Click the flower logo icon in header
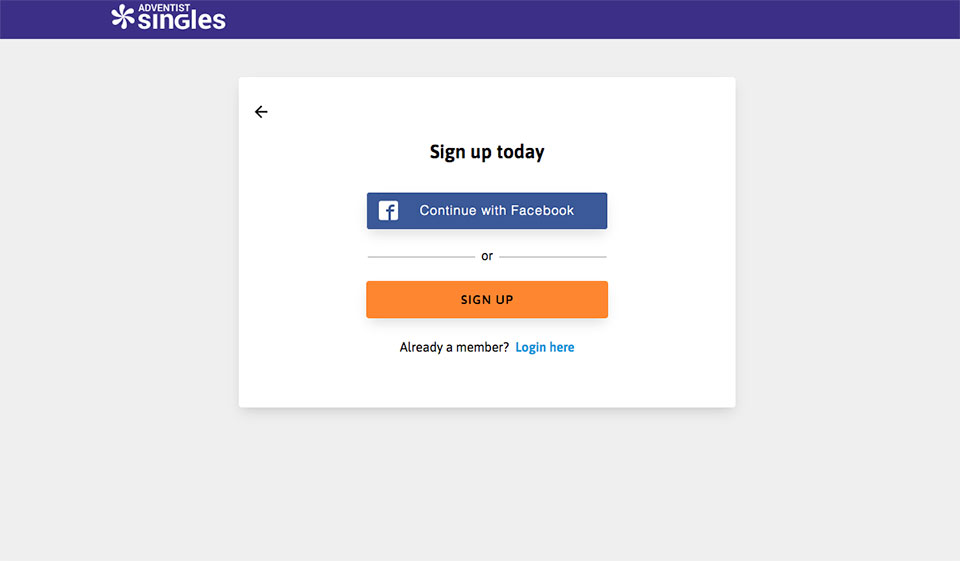The image size is (960, 561). pos(122,16)
